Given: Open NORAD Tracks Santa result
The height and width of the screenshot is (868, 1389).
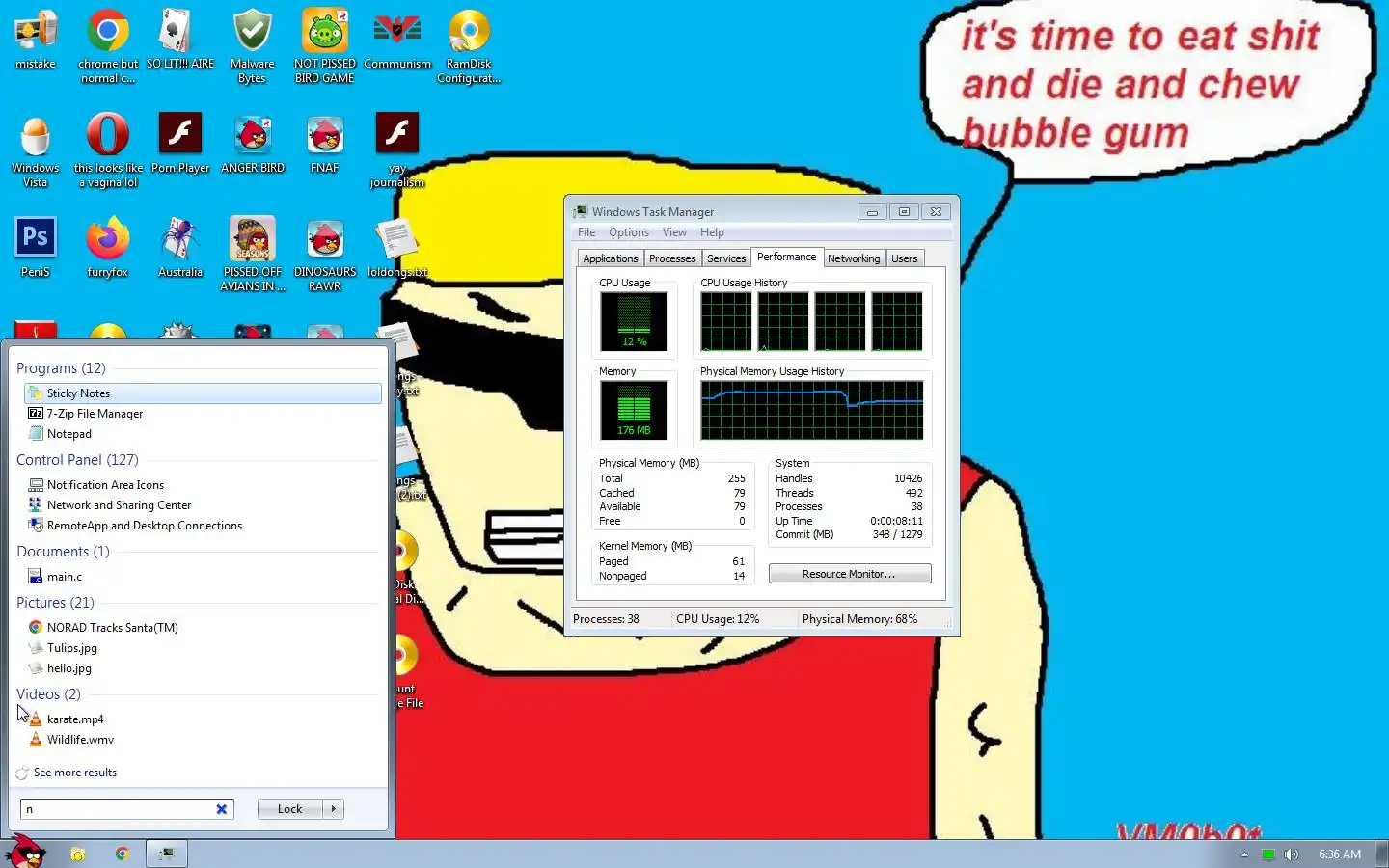Looking at the screenshot, I should [203, 628].
